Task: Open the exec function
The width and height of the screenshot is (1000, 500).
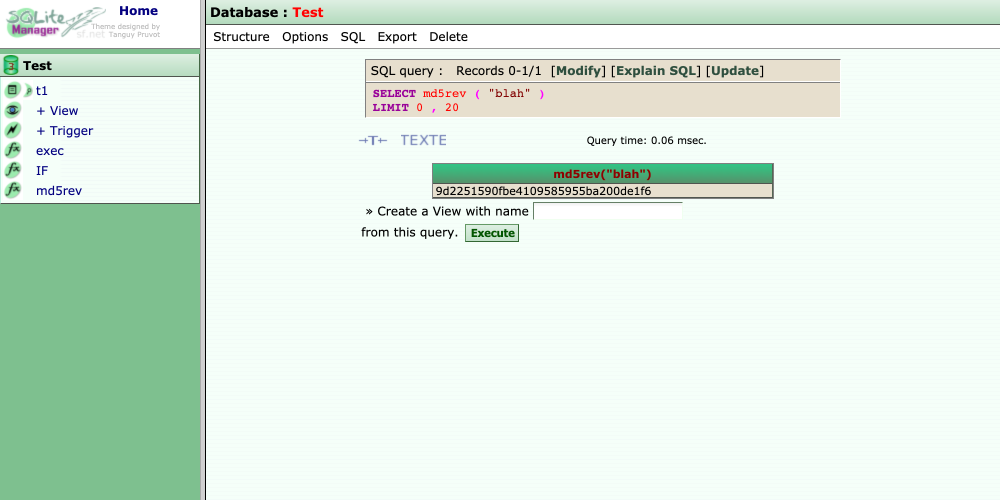Action: tap(50, 151)
